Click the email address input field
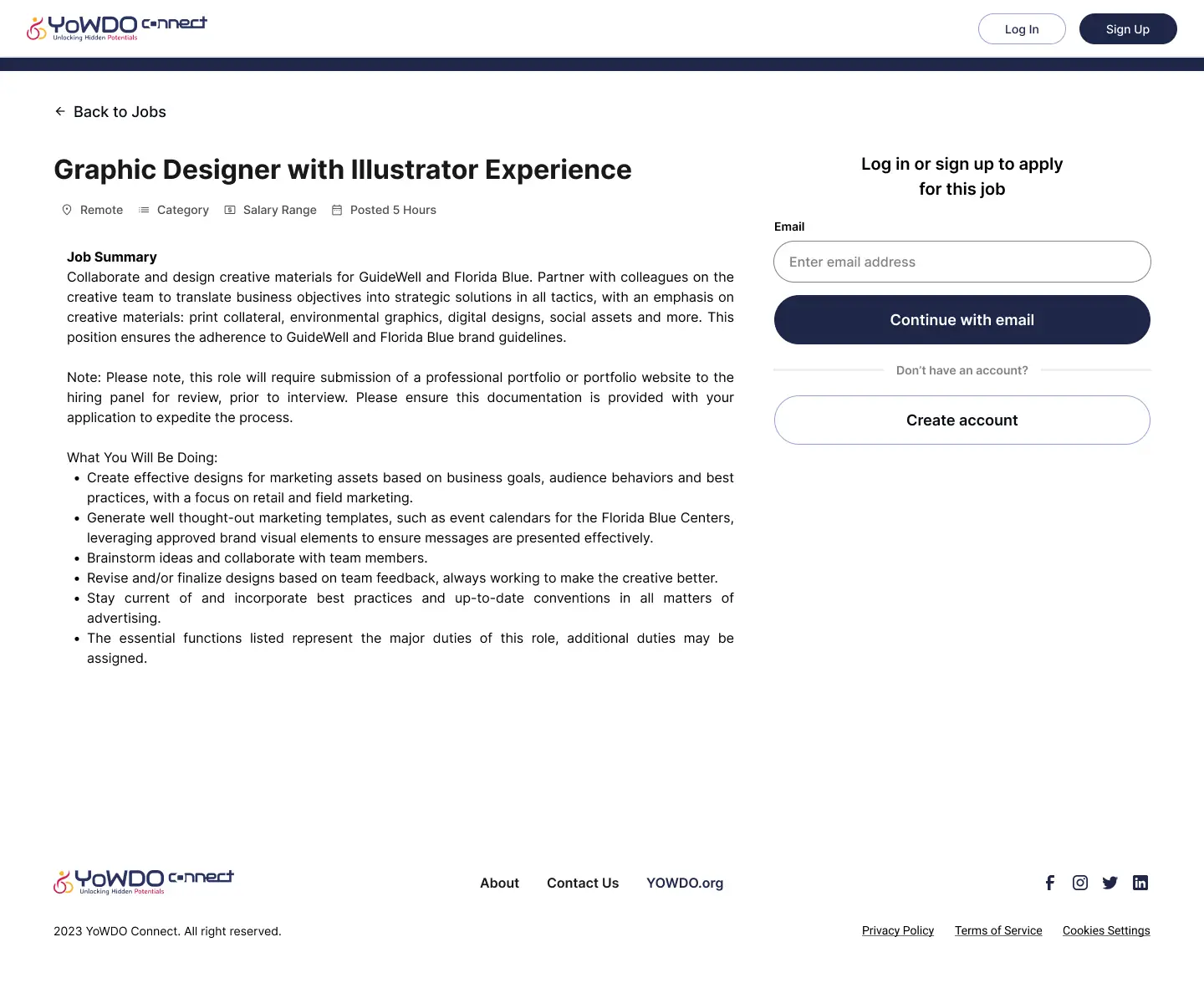 (x=962, y=262)
